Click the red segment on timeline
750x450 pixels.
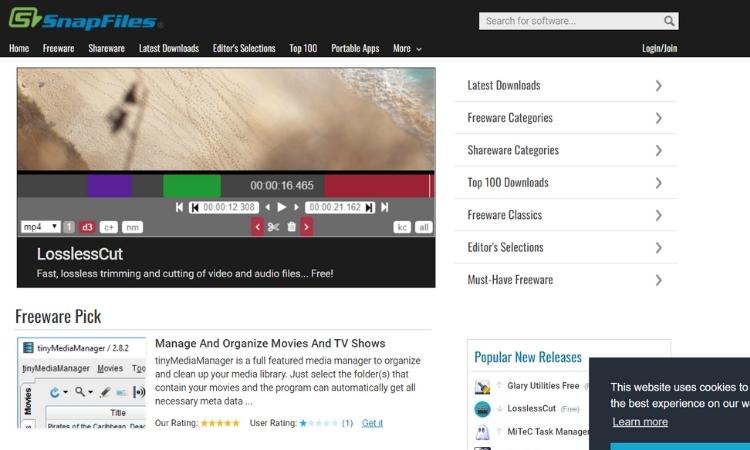tap(377, 186)
